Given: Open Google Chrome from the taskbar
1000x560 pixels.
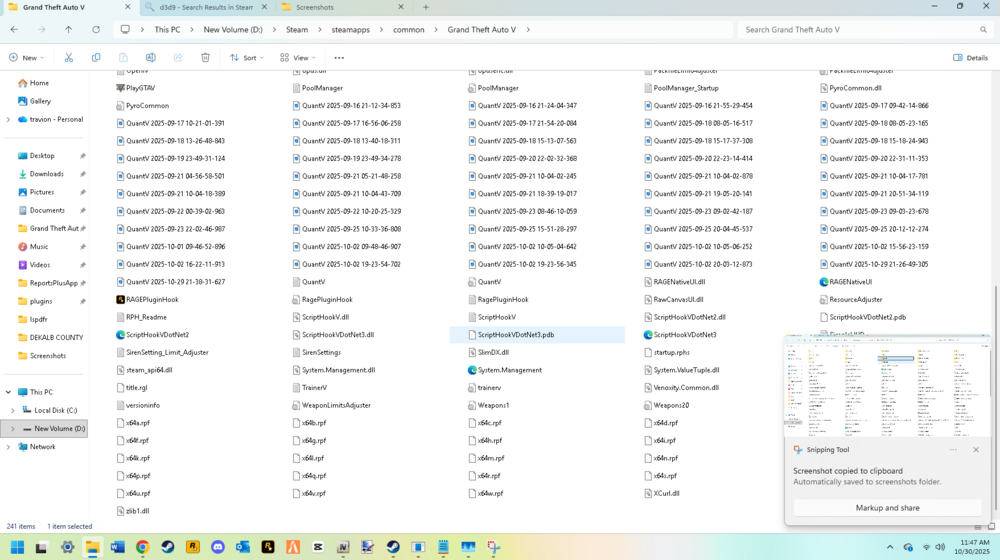Looking at the screenshot, I should pyautogui.click(x=142, y=547).
